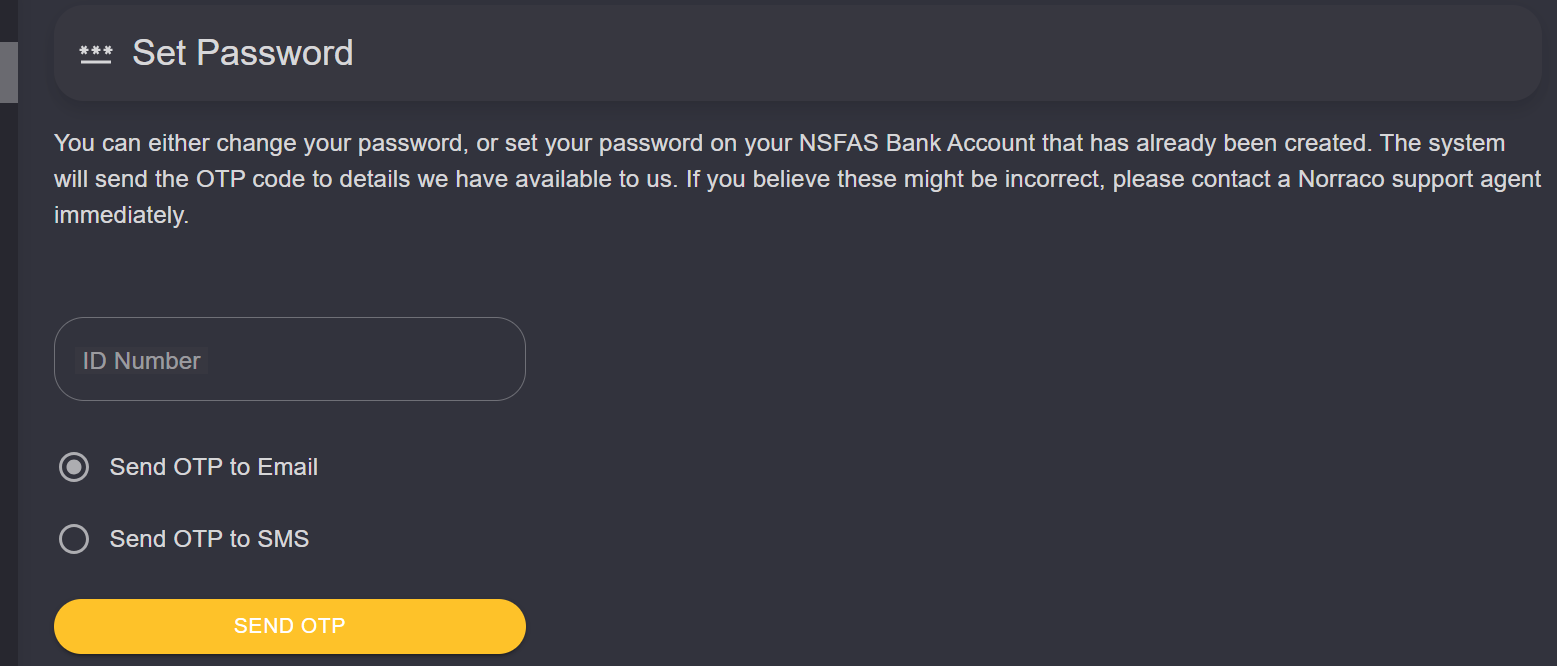Click the rounded Set Password header bar
Viewport: 1557px width, 666px height.
797,53
